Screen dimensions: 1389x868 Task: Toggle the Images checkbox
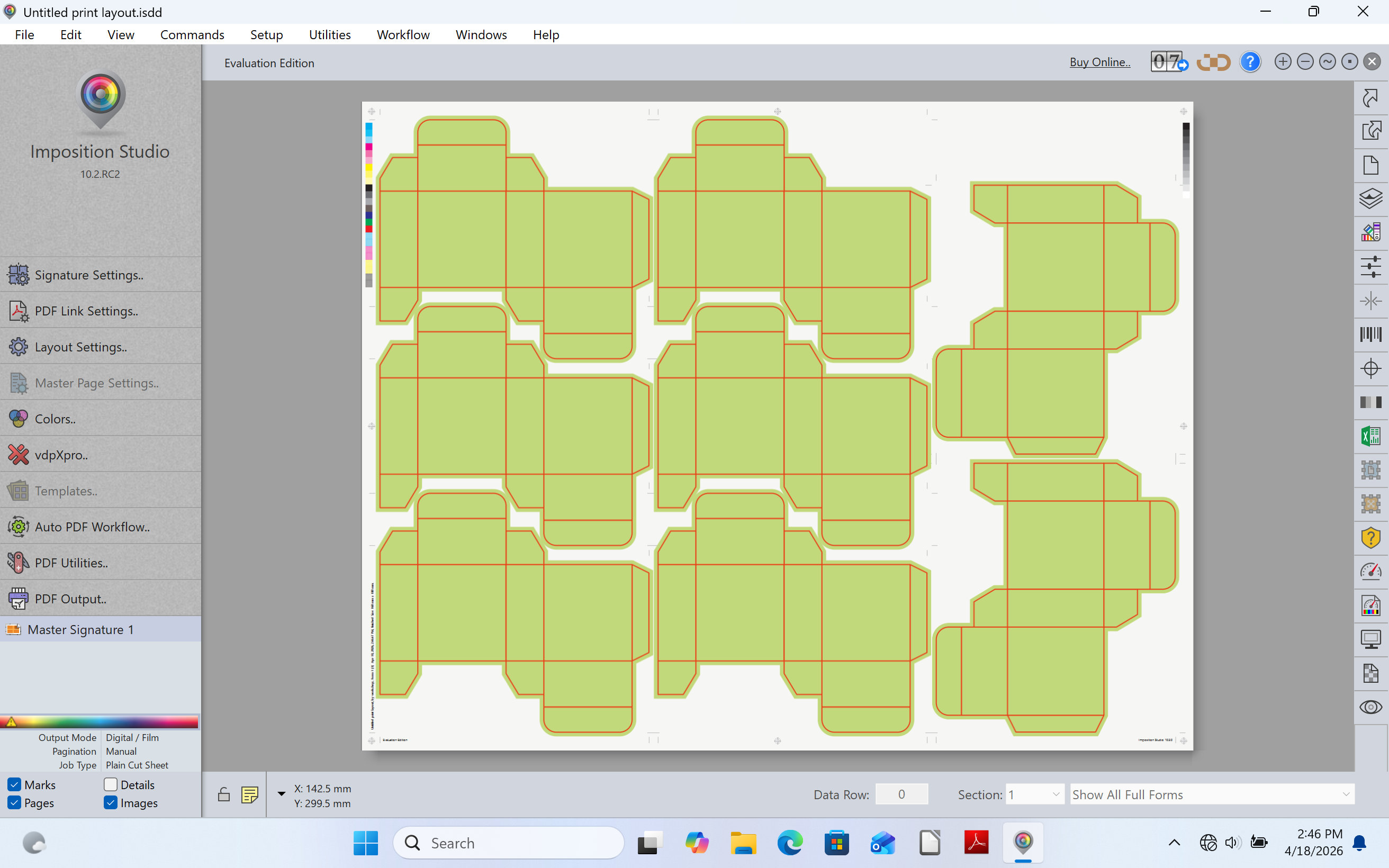(x=111, y=802)
